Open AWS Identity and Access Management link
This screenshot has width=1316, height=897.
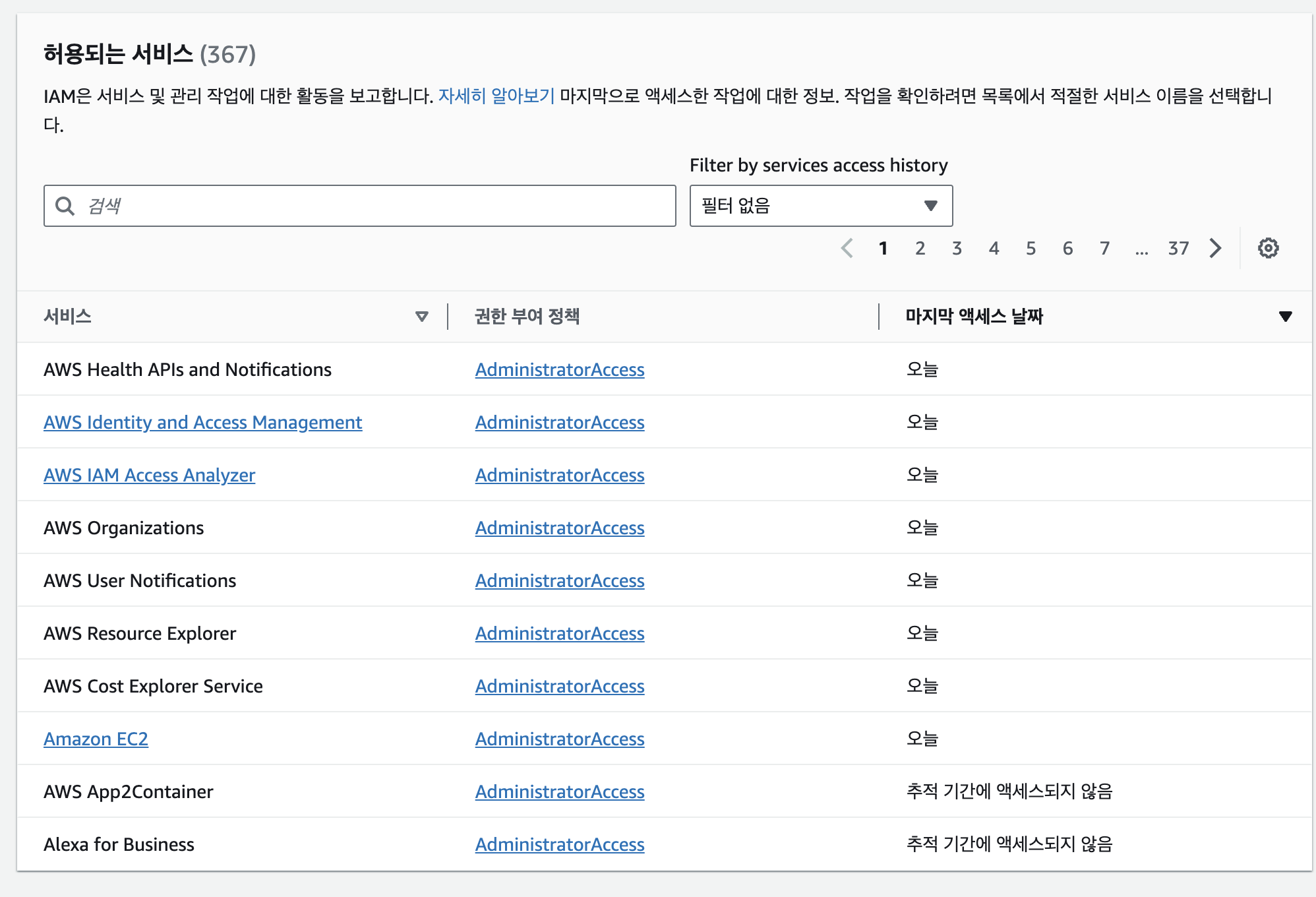(202, 422)
